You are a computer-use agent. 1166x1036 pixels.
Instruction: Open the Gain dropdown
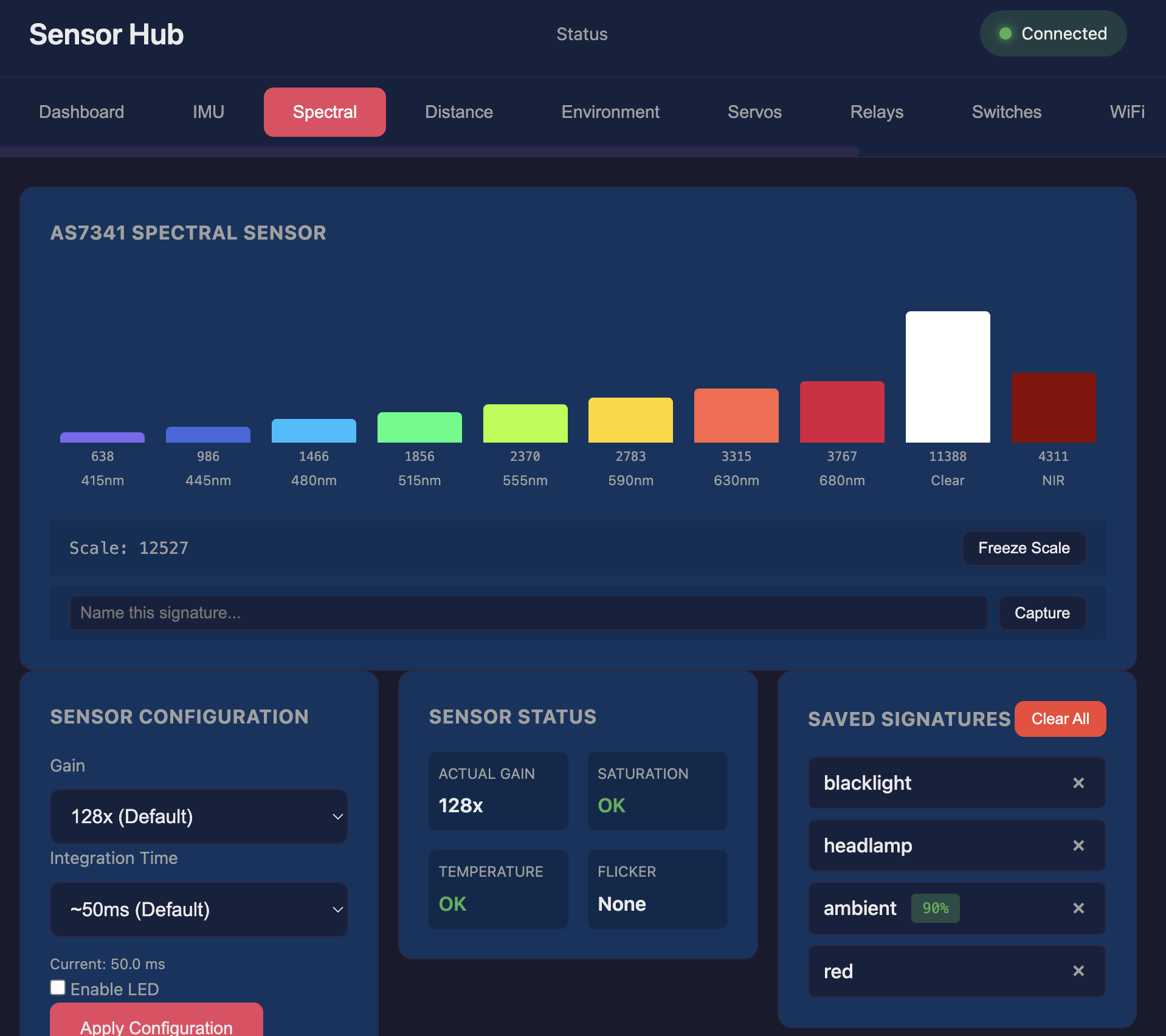pos(199,817)
